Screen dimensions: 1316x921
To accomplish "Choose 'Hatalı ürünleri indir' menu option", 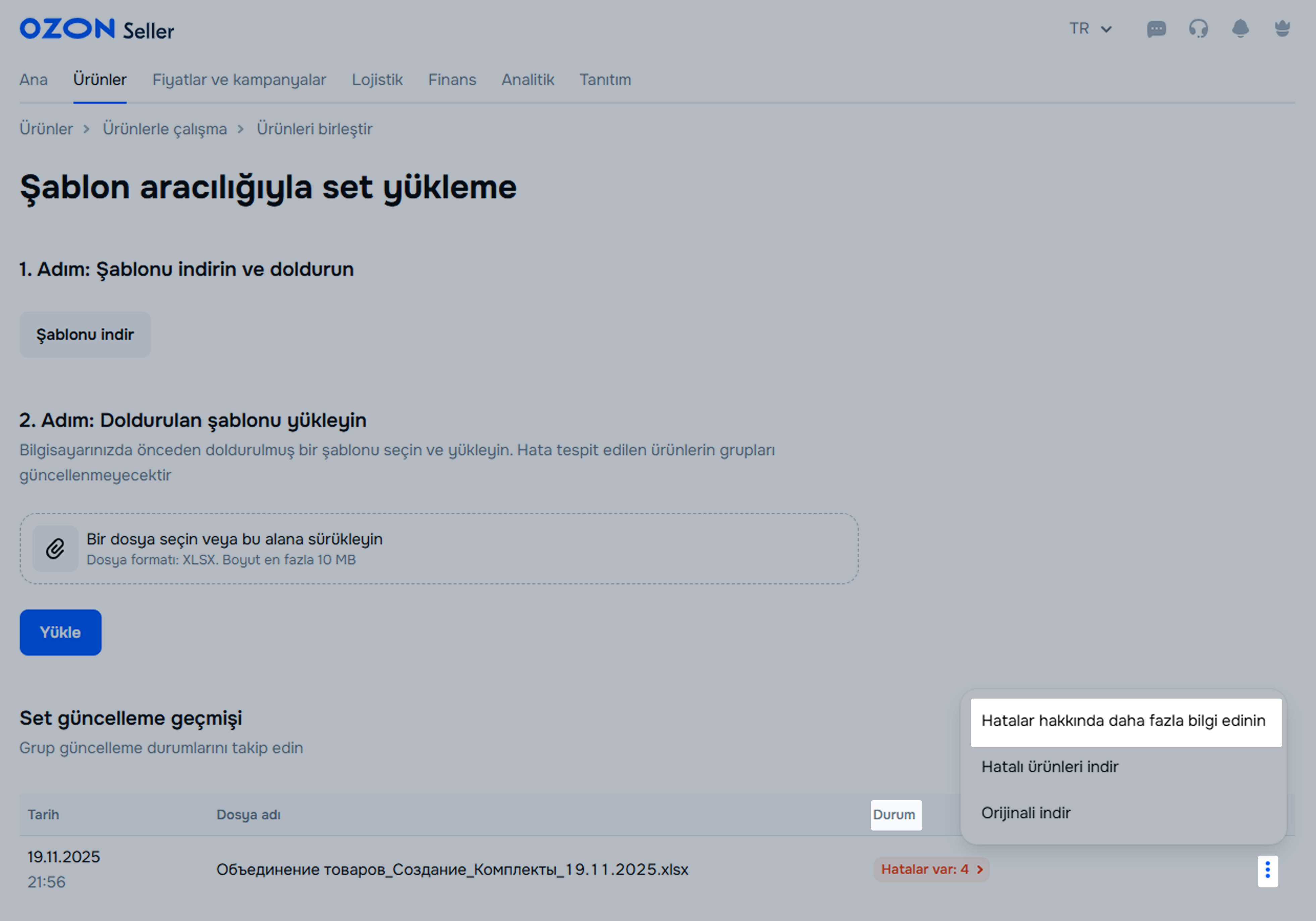I will [x=1049, y=767].
